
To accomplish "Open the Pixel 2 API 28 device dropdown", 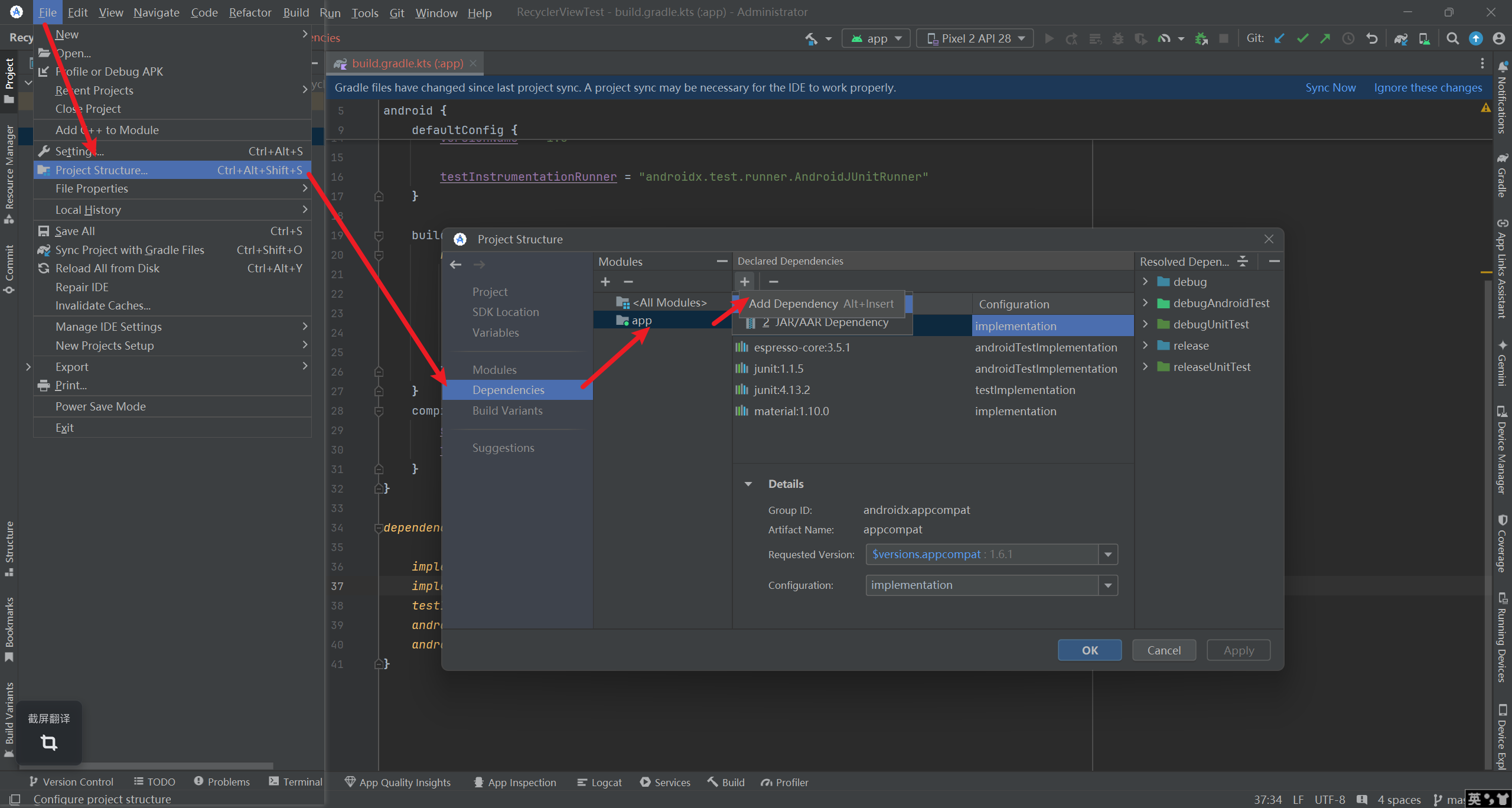I will (975, 39).
